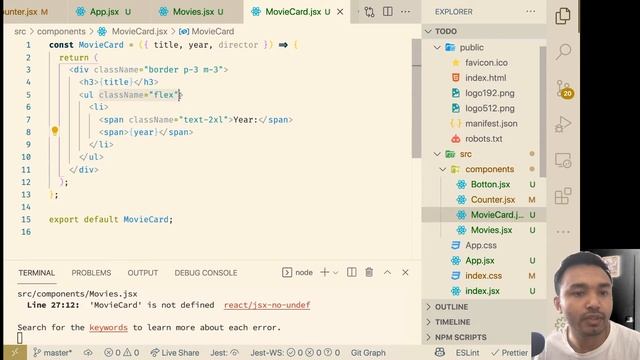
Task: Select the TERMINAL panel tab
Action: (x=36, y=273)
